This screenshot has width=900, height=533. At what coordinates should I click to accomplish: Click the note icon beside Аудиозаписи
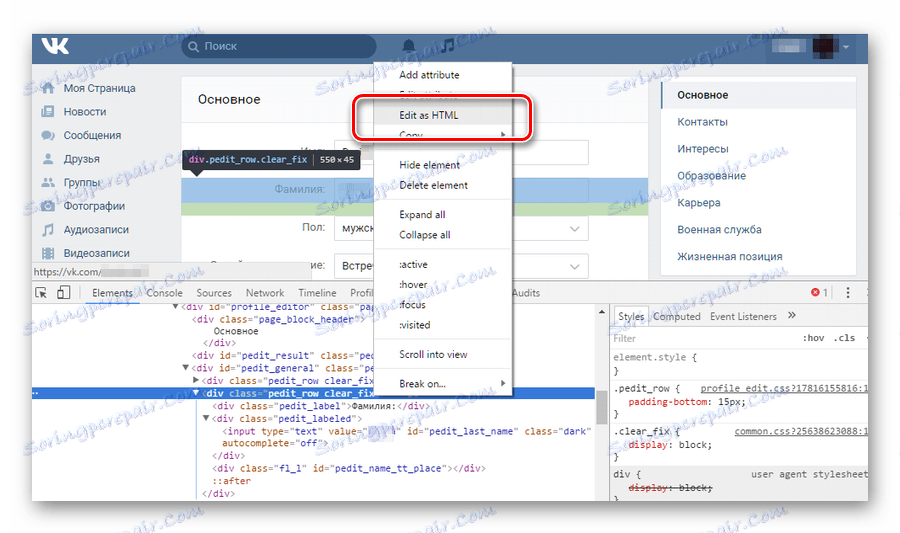pos(48,229)
